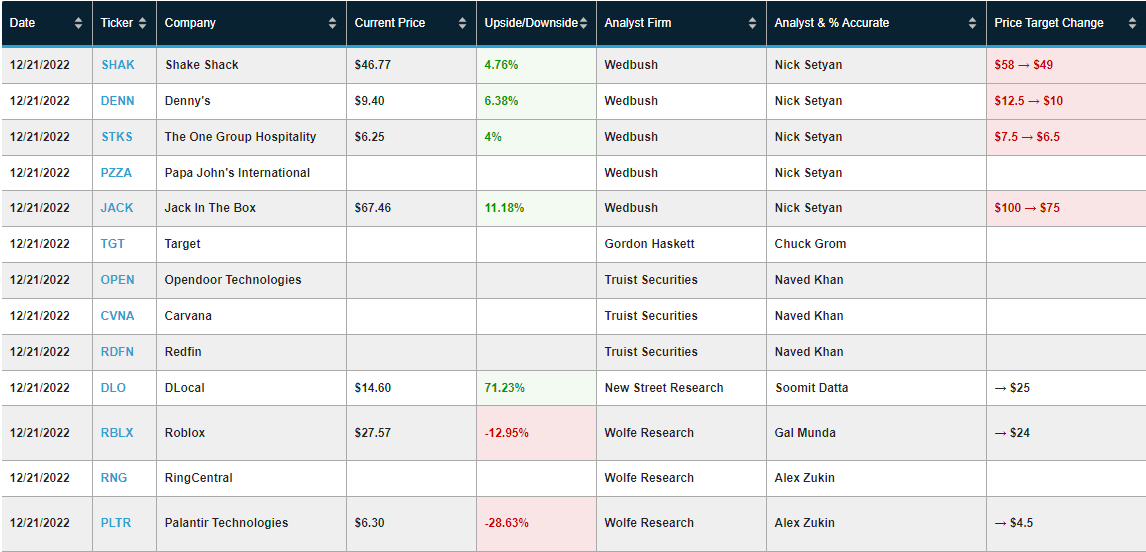Image resolution: width=1146 pixels, height=552 pixels.
Task: Sort by Price Target Change arrows
Action: pos(1131,23)
